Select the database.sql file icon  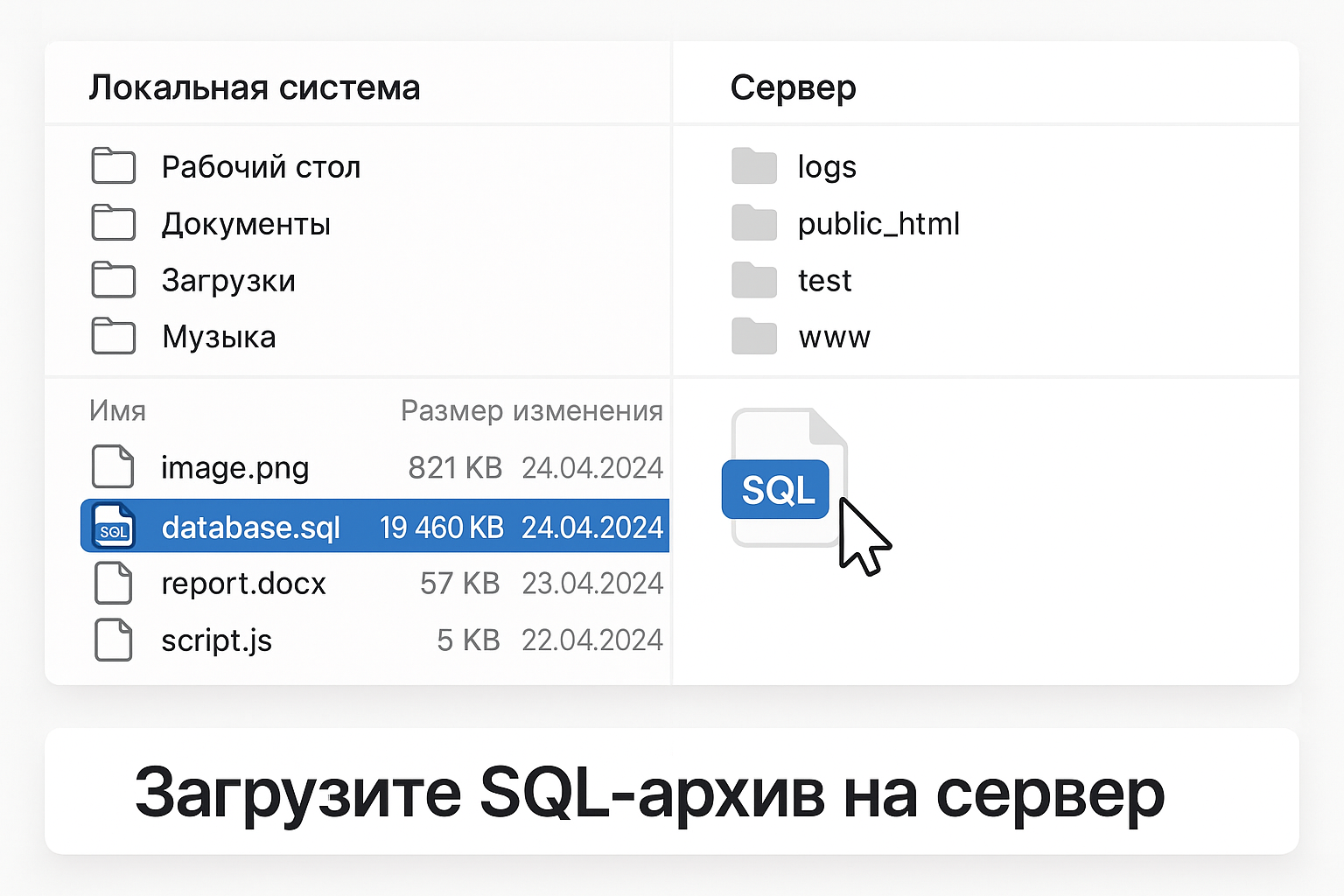(112, 526)
